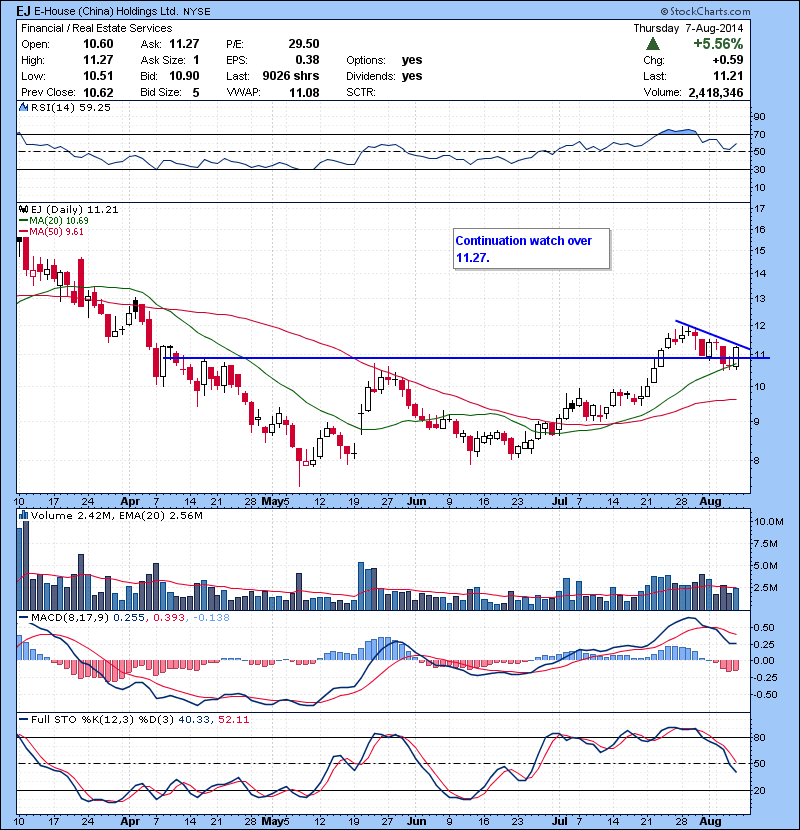Click the 'Apr' label on the price chart axis
Image resolution: width=800 pixels, height=830 pixels.
pos(130,501)
